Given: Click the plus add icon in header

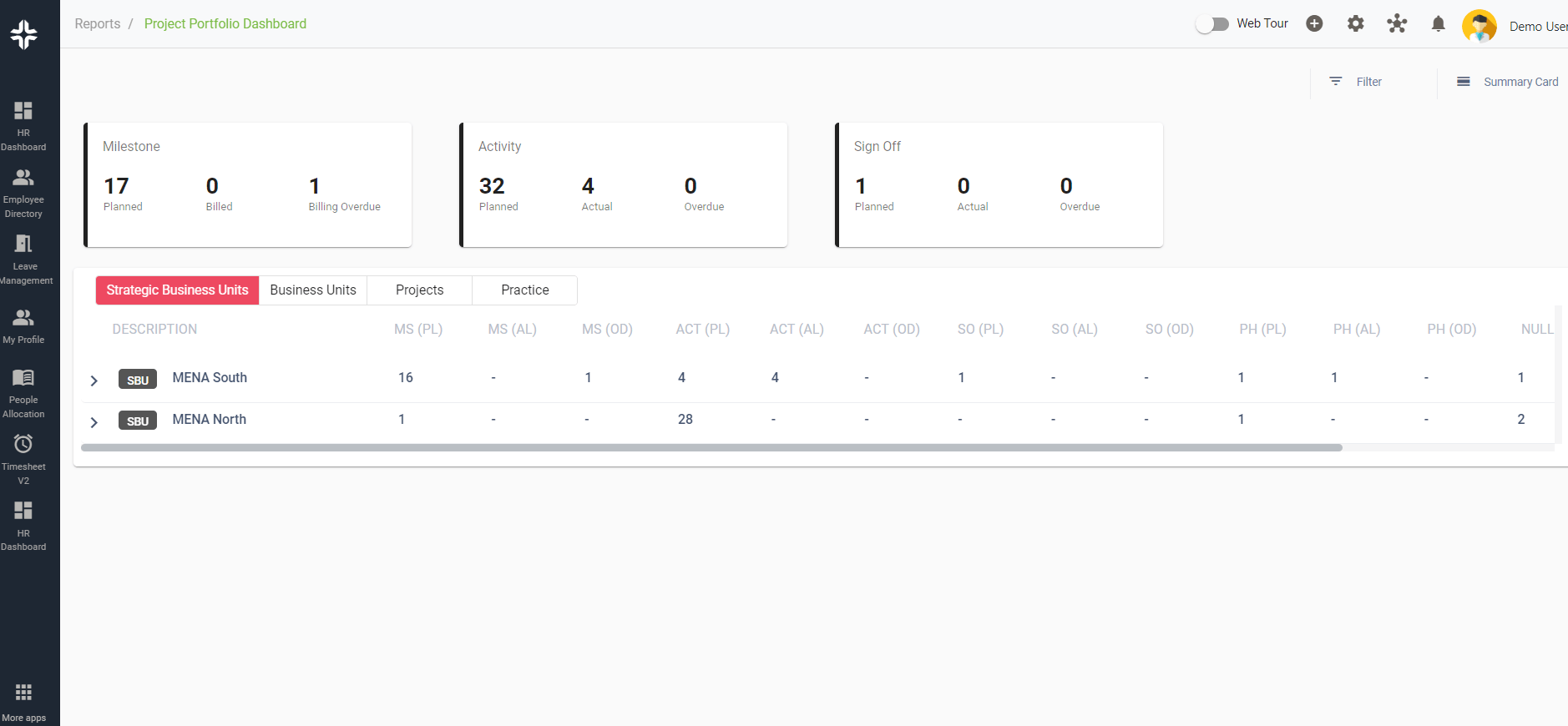Looking at the screenshot, I should point(1314,24).
